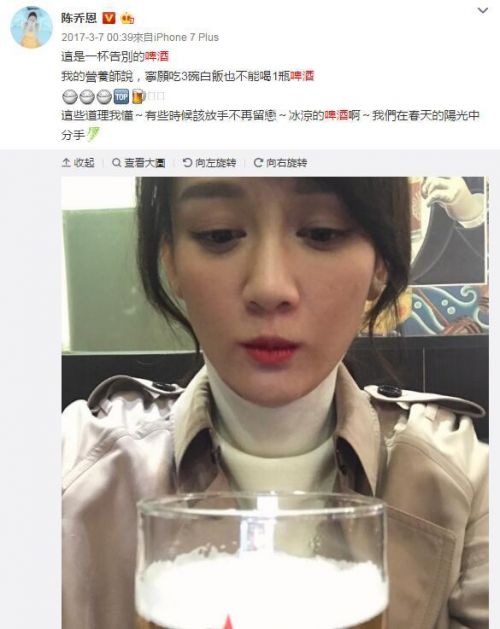Image resolution: width=500 pixels, height=629 pixels.
Task: Rotate the image left with 向左旋转
Action: point(209,162)
